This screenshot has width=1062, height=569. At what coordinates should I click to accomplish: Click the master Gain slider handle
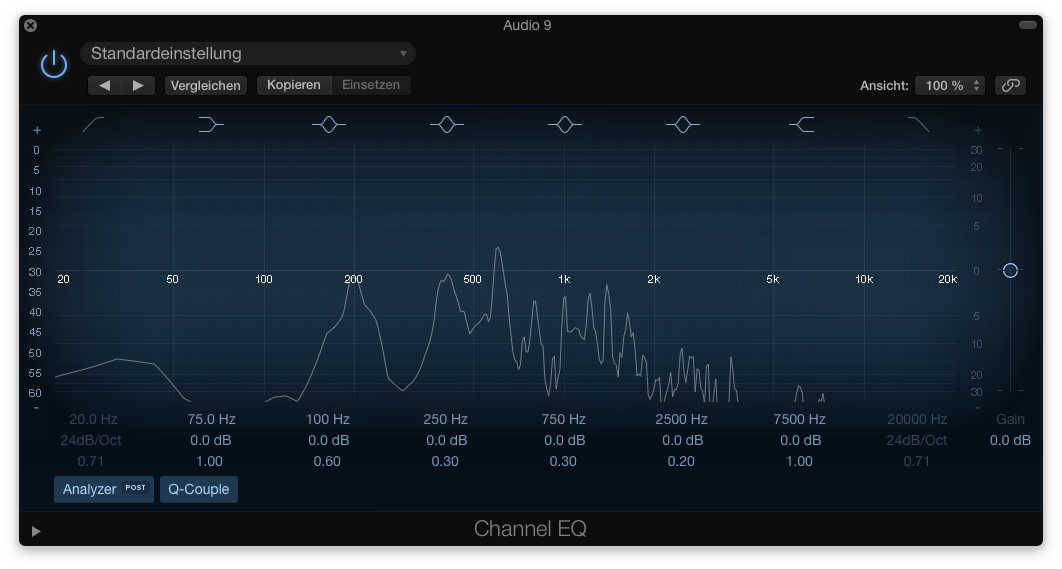click(1011, 270)
